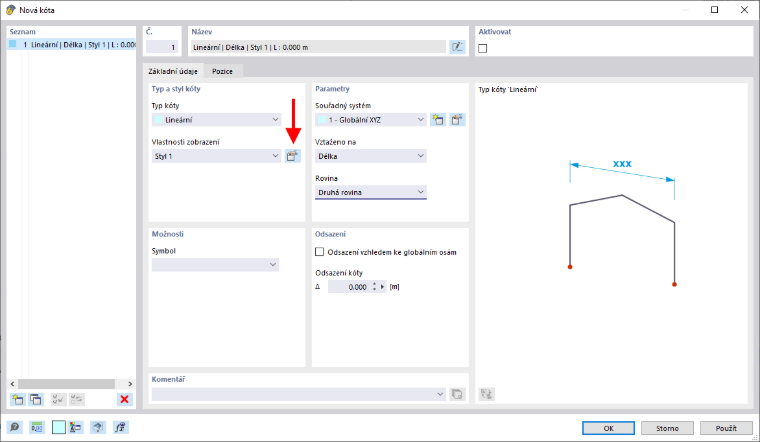This screenshot has height=442, width=760.
Task: Click the Č. number input field
Action: (162, 47)
